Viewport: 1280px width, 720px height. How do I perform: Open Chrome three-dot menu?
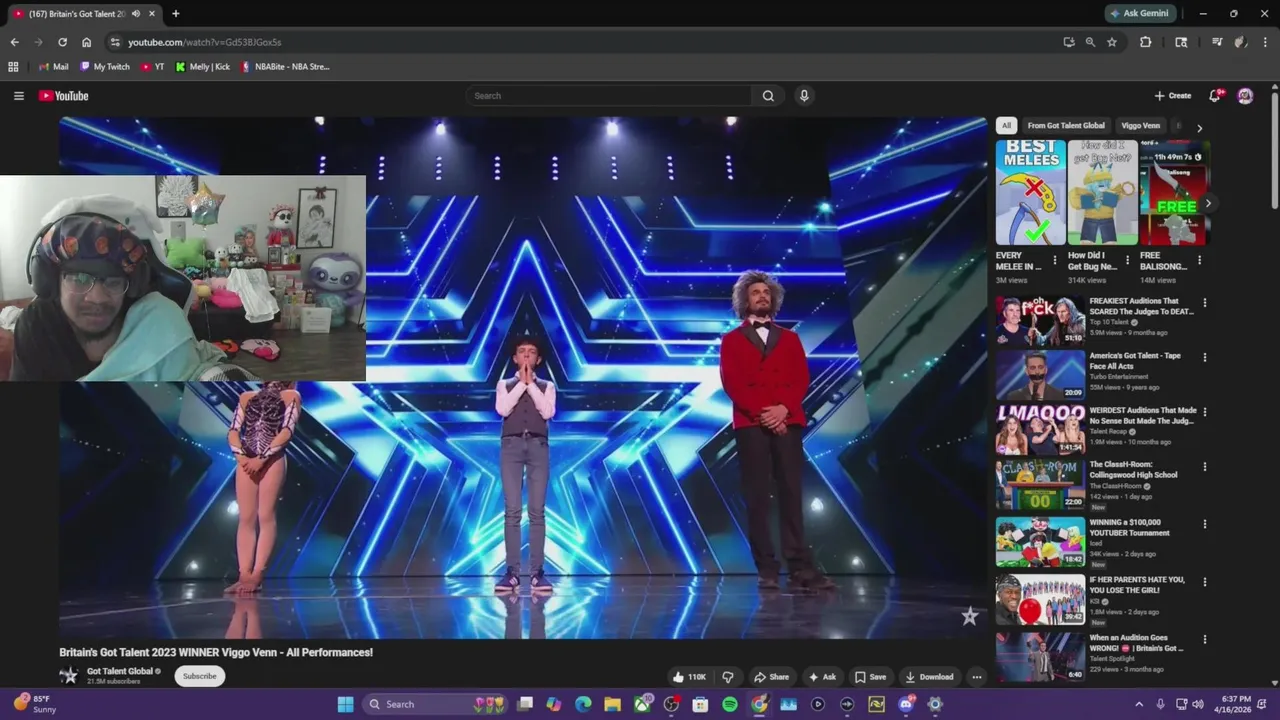[x=1265, y=42]
